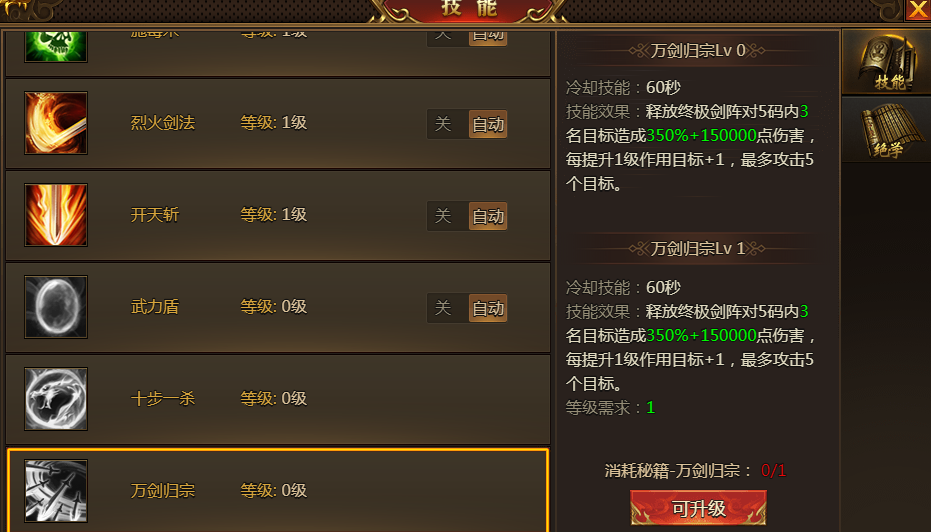Click the 可升级 upgrade button
The height and width of the screenshot is (532, 931).
pyautogui.click(x=698, y=508)
